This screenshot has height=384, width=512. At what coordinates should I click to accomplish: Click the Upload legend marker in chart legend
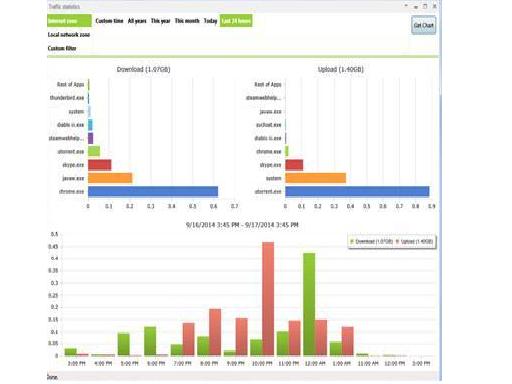pos(397,241)
